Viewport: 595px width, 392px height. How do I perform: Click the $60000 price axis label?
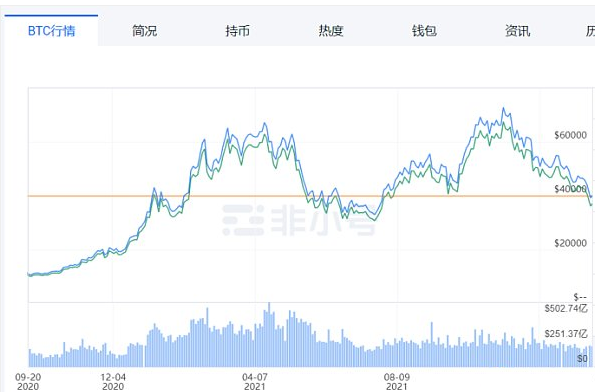[x=570, y=135]
